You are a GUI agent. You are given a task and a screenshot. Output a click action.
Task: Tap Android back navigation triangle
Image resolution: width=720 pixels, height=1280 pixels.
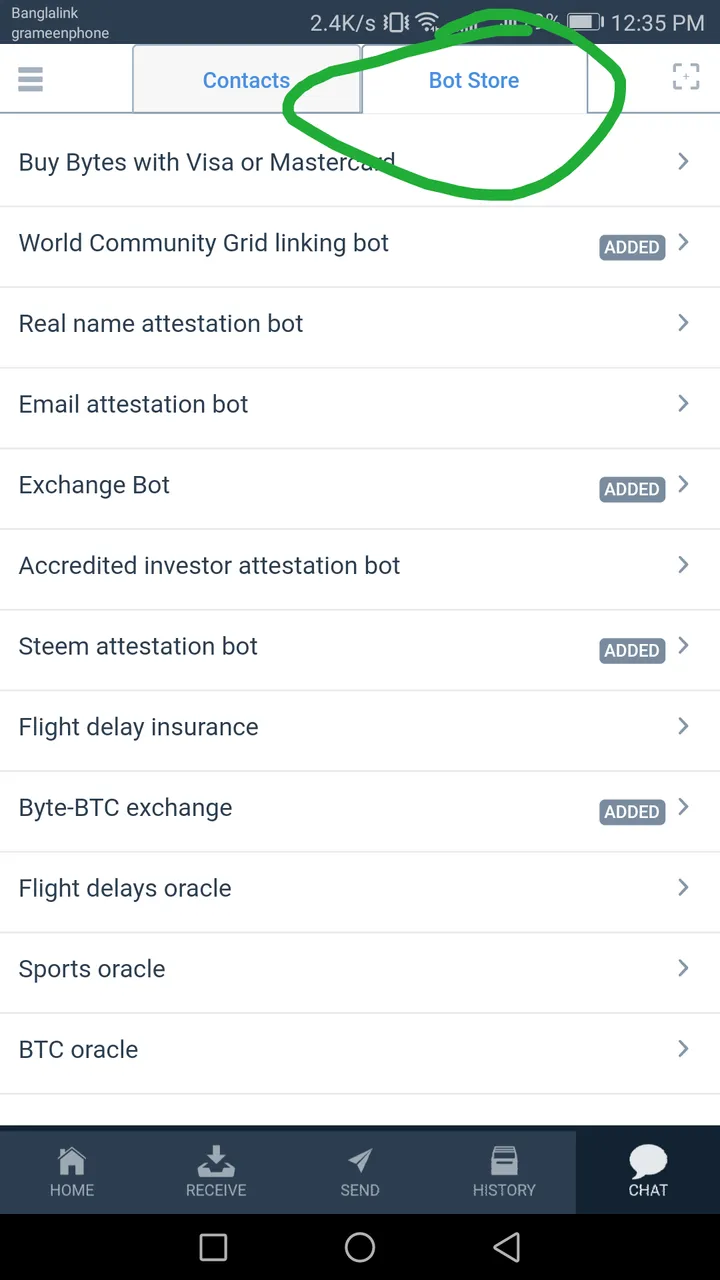coord(507,1247)
